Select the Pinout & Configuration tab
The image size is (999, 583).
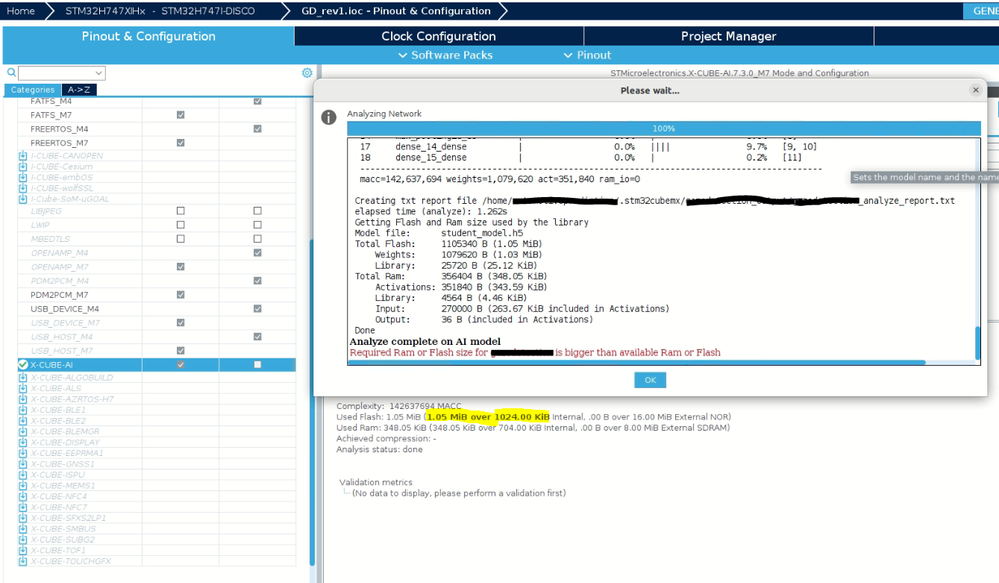point(148,36)
